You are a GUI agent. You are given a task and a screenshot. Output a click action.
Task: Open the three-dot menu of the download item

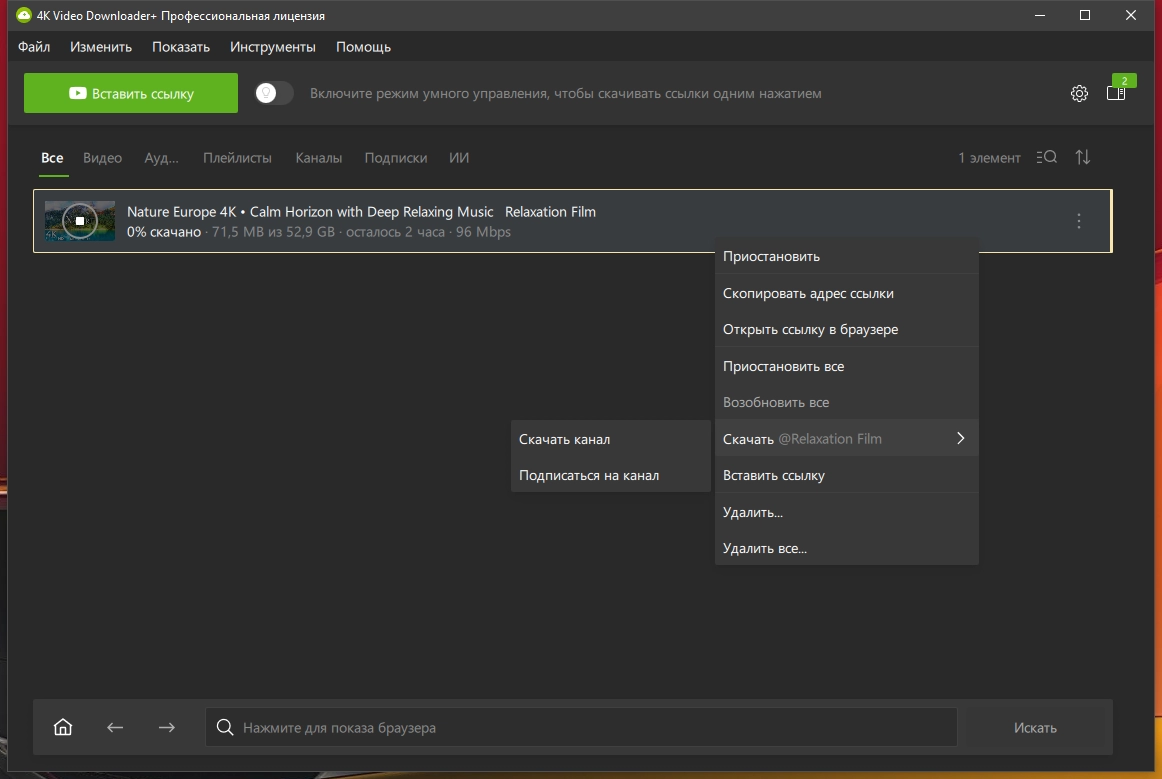pyautogui.click(x=1078, y=221)
